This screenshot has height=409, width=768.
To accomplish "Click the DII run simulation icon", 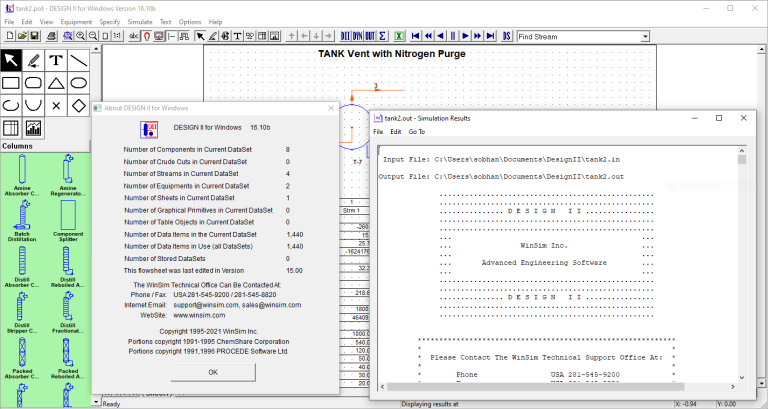I will 345,36.
